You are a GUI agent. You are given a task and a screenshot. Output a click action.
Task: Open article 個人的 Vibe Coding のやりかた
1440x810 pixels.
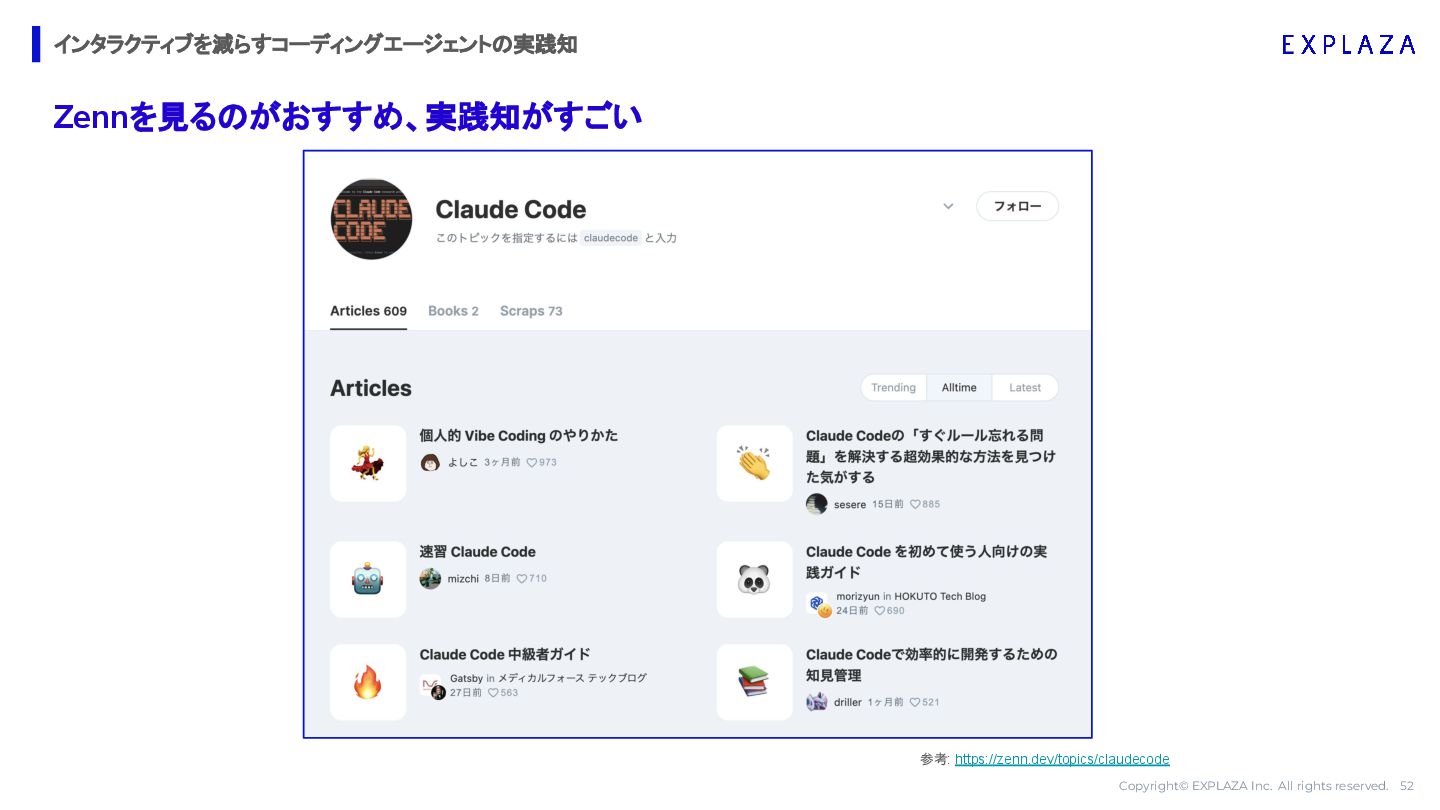518,436
